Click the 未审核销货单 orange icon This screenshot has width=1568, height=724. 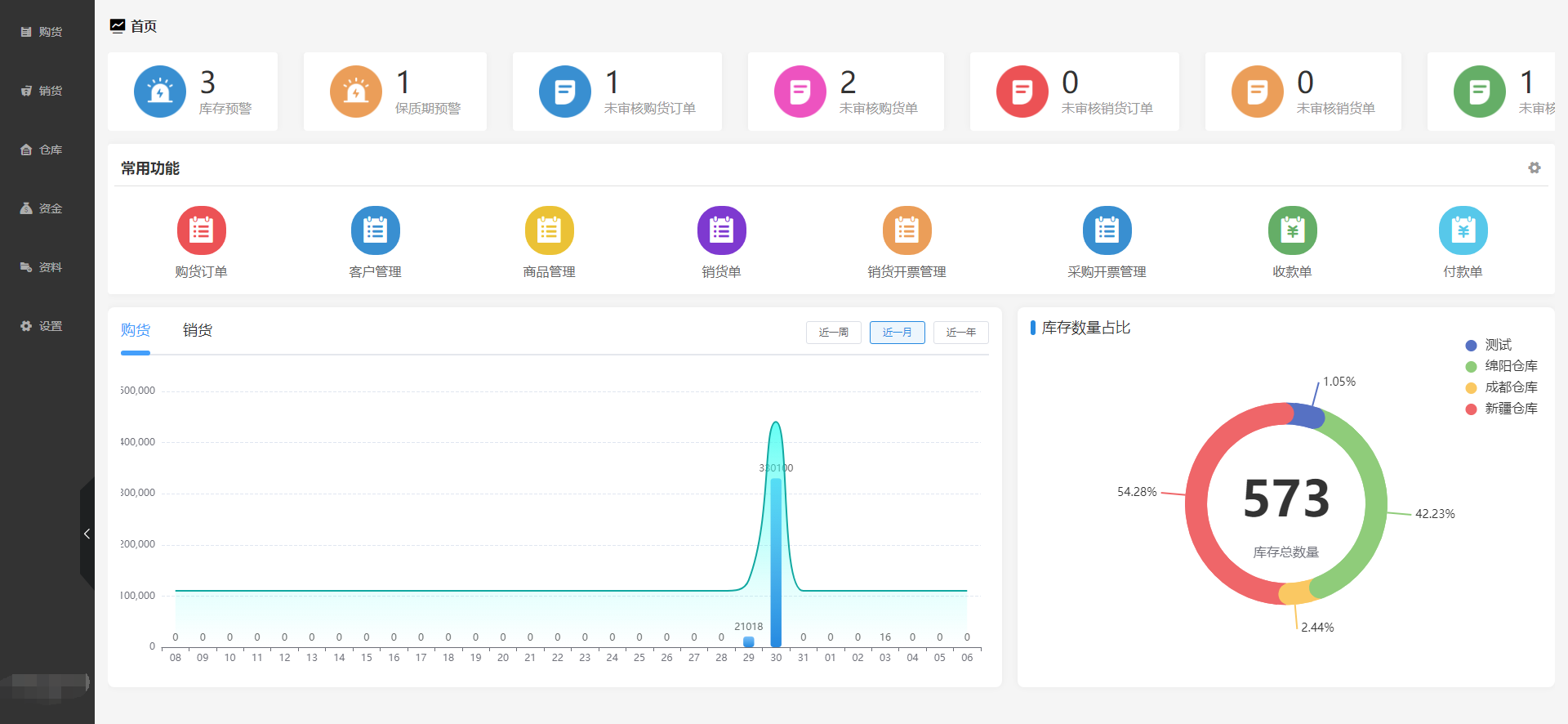1258,92
